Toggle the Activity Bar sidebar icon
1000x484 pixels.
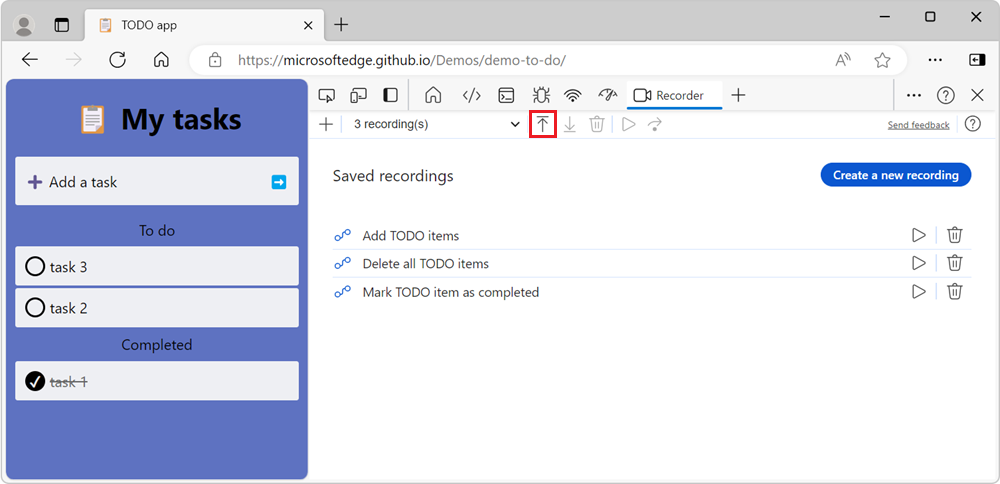click(390, 96)
